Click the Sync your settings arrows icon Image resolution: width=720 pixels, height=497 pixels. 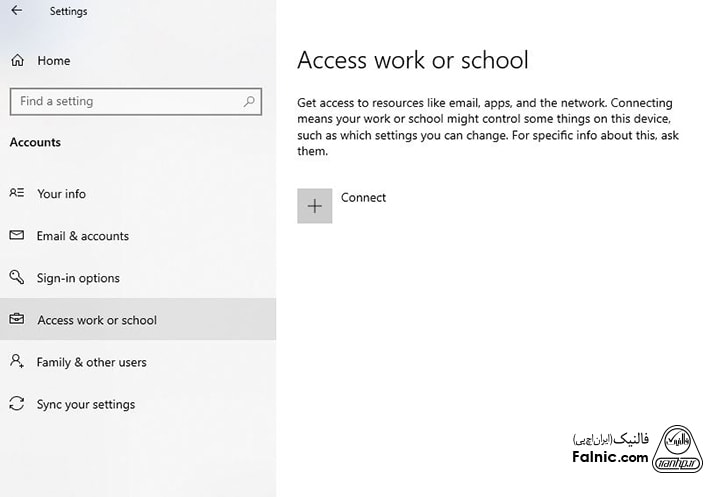pos(17,404)
